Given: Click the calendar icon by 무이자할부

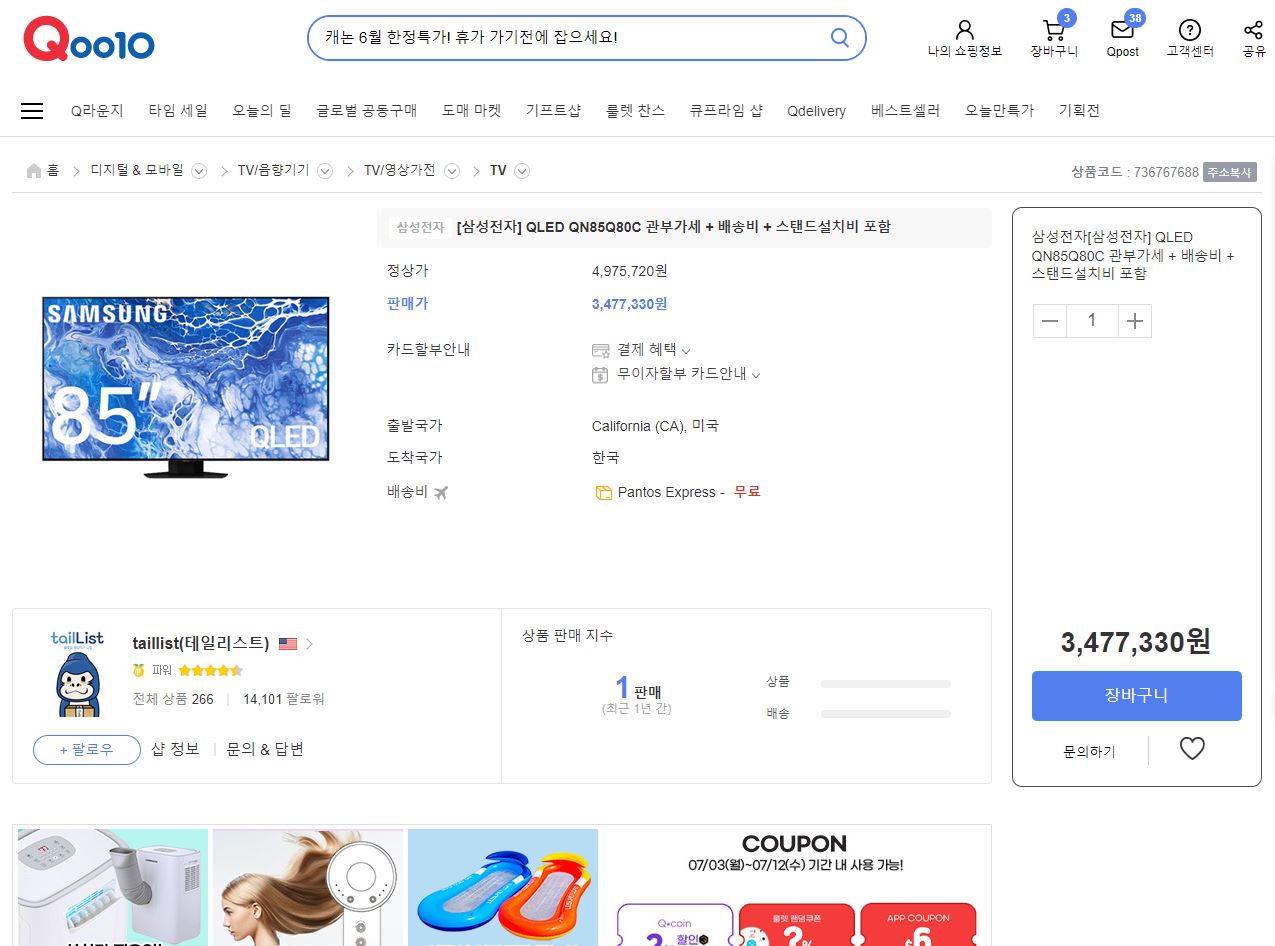Looking at the screenshot, I should (x=600, y=375).
